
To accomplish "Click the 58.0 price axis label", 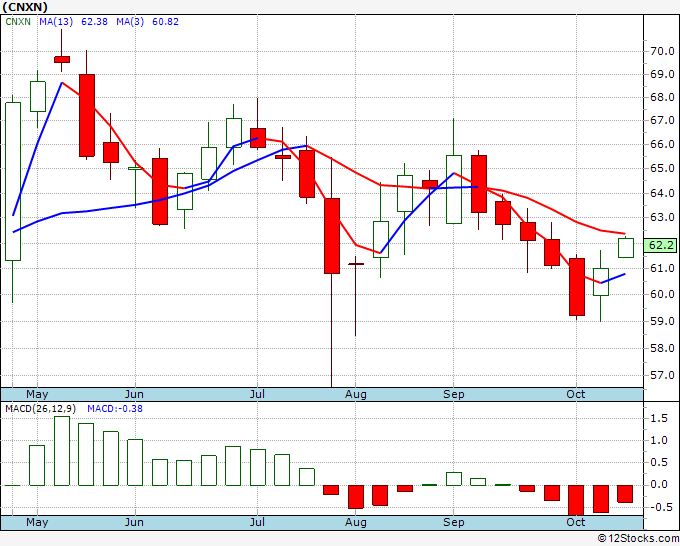I will coord(662,348).
